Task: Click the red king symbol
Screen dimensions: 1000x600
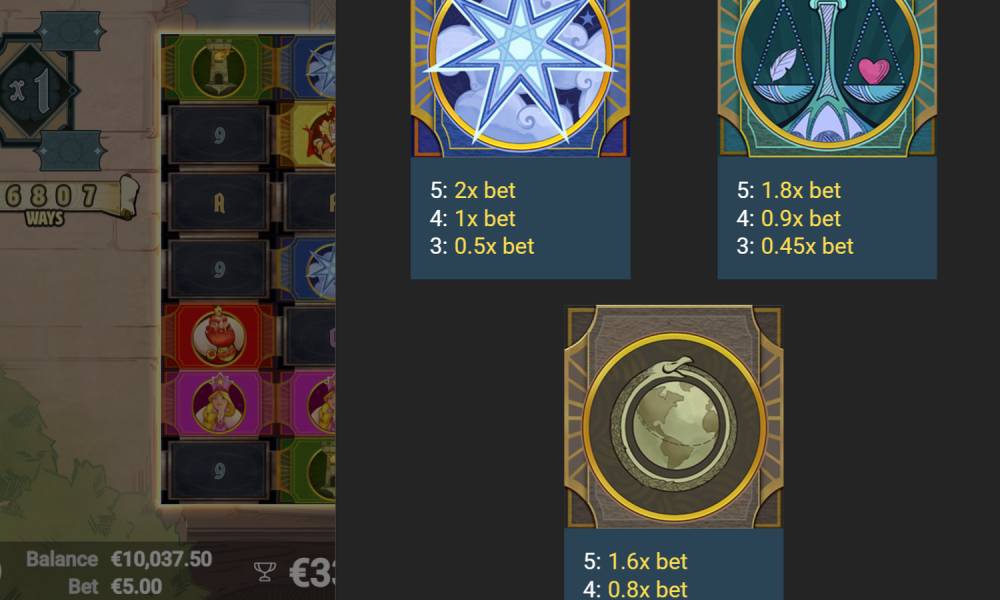Action: coord(219,336)
